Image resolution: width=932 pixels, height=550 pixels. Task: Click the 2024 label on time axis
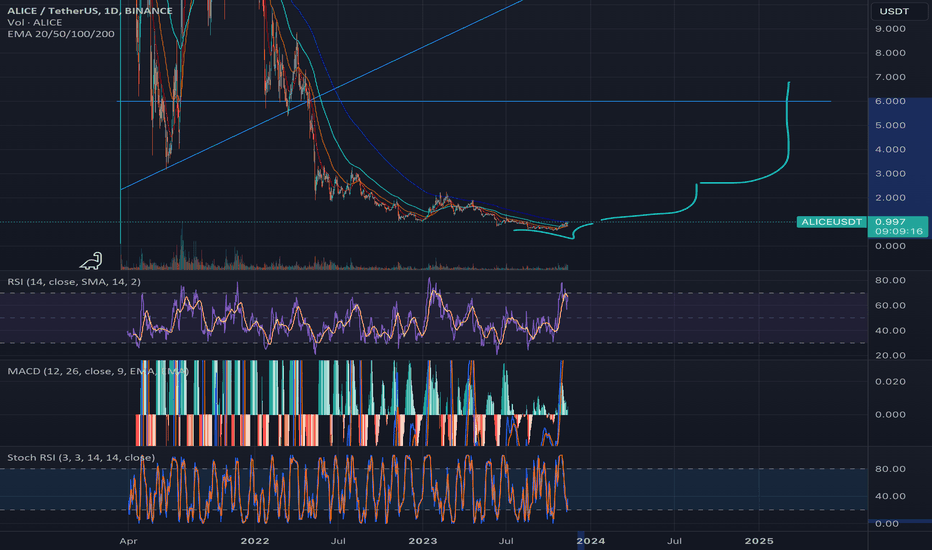coord(591,541)
